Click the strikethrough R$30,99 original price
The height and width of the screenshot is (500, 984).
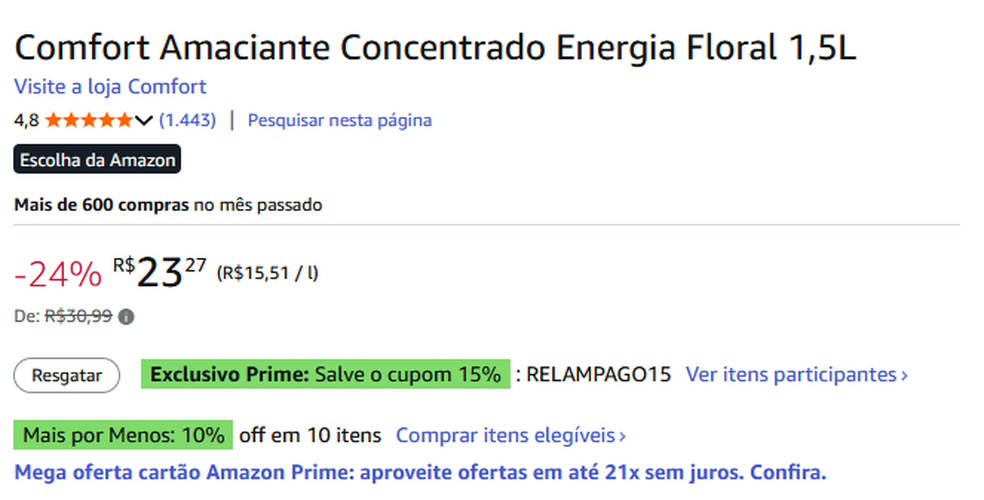click(78, 317)
